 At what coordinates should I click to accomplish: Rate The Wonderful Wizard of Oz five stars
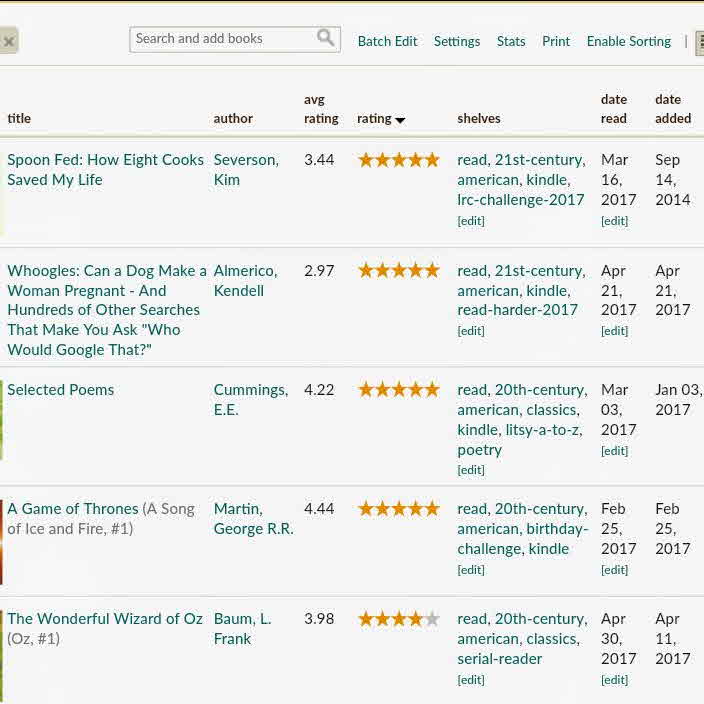tap(432, 619)
